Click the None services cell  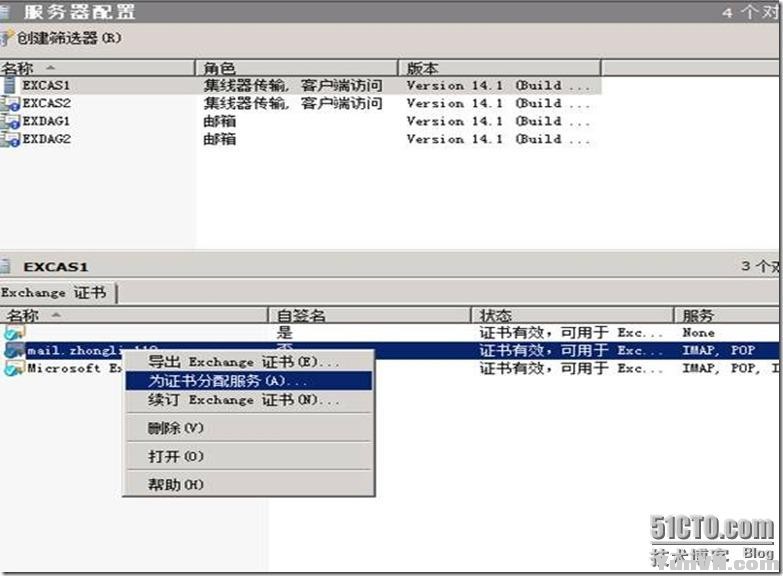699,333
